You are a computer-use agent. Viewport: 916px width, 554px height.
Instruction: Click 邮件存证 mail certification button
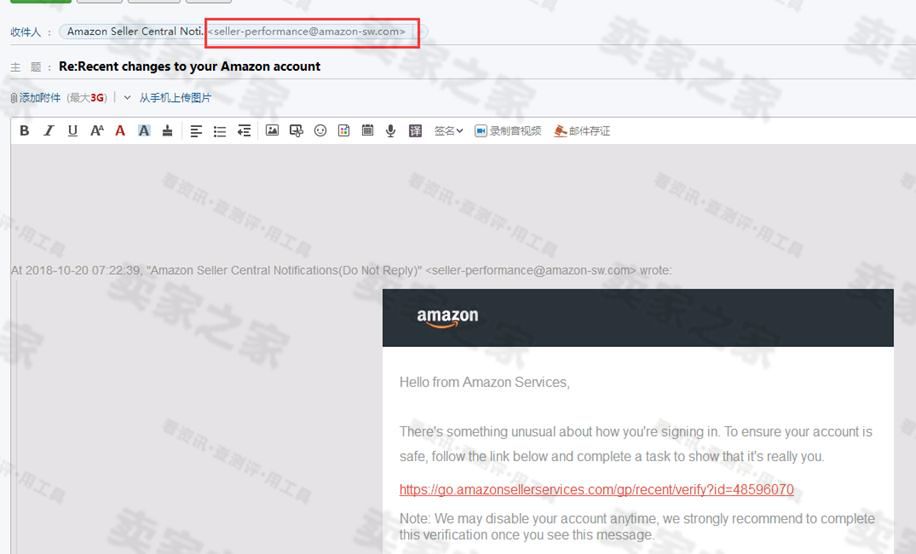(582, 131)
